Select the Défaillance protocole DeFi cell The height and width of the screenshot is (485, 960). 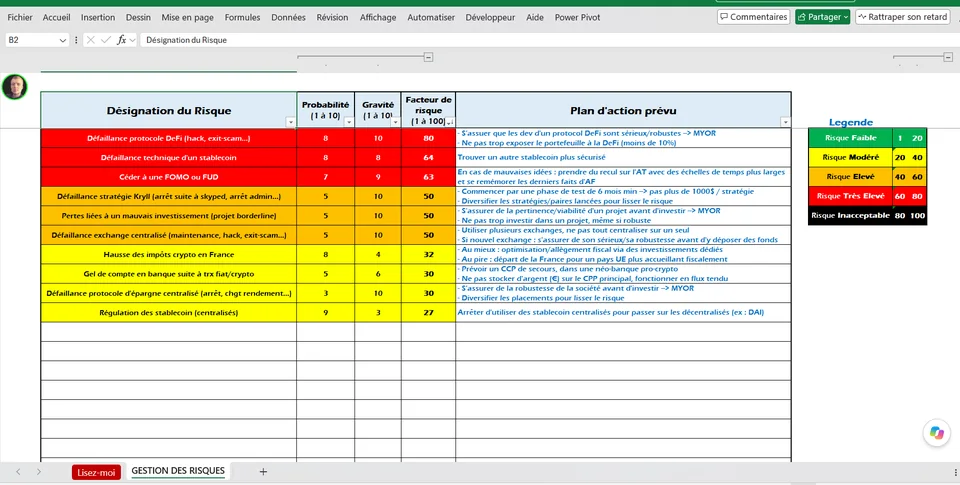tap(169, 138)
